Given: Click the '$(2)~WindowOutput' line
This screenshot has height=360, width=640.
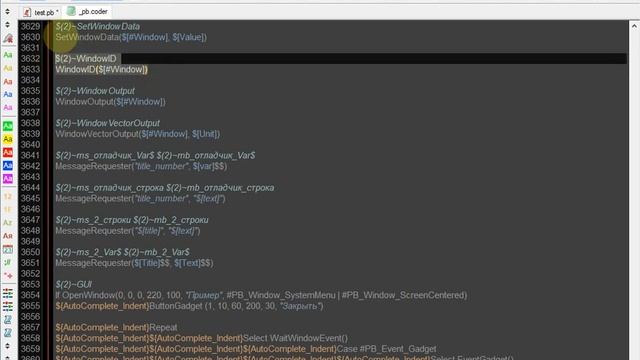Looking at the screenshot, I should point(95,91).
